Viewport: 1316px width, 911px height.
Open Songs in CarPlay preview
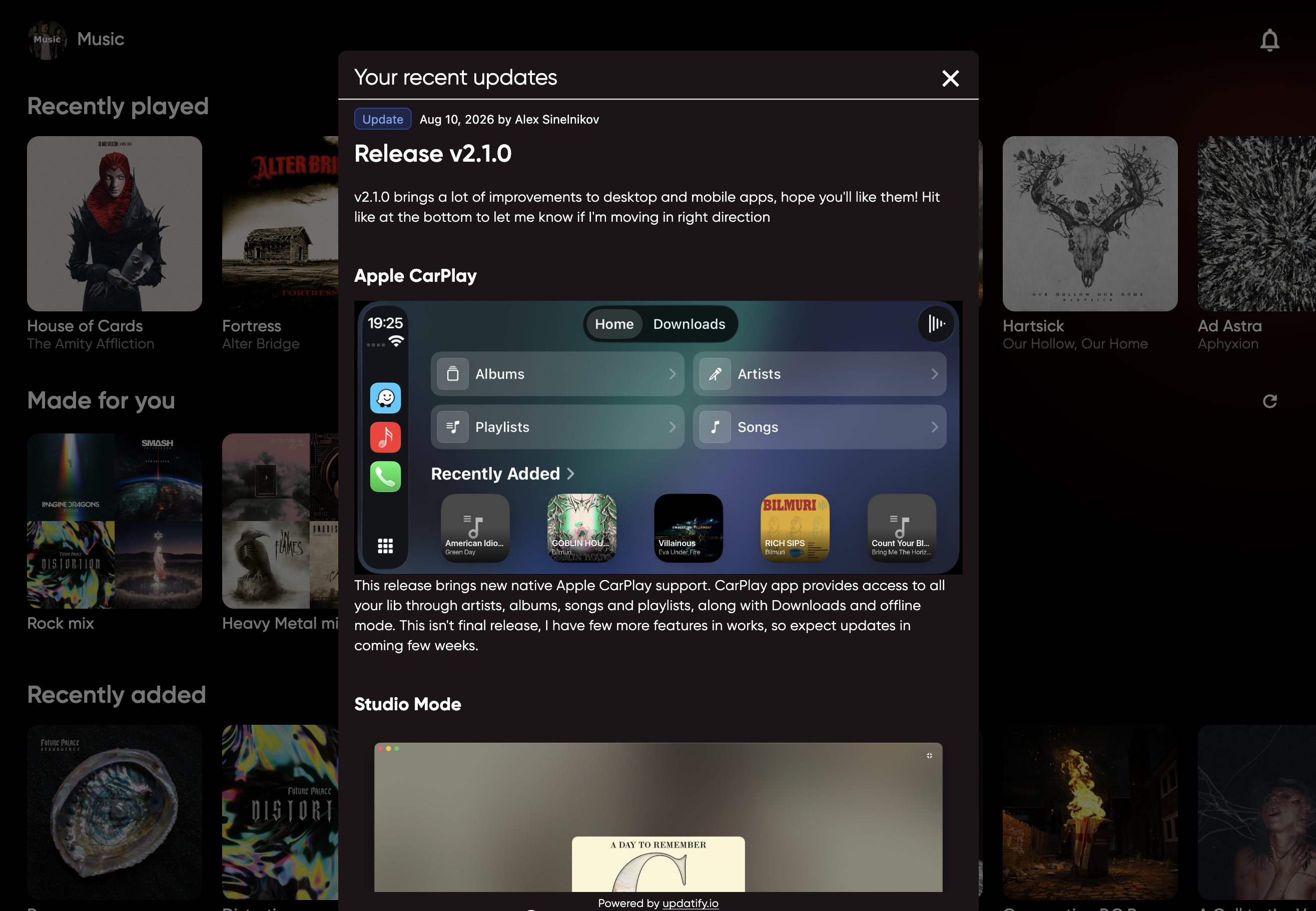(820, 427)
